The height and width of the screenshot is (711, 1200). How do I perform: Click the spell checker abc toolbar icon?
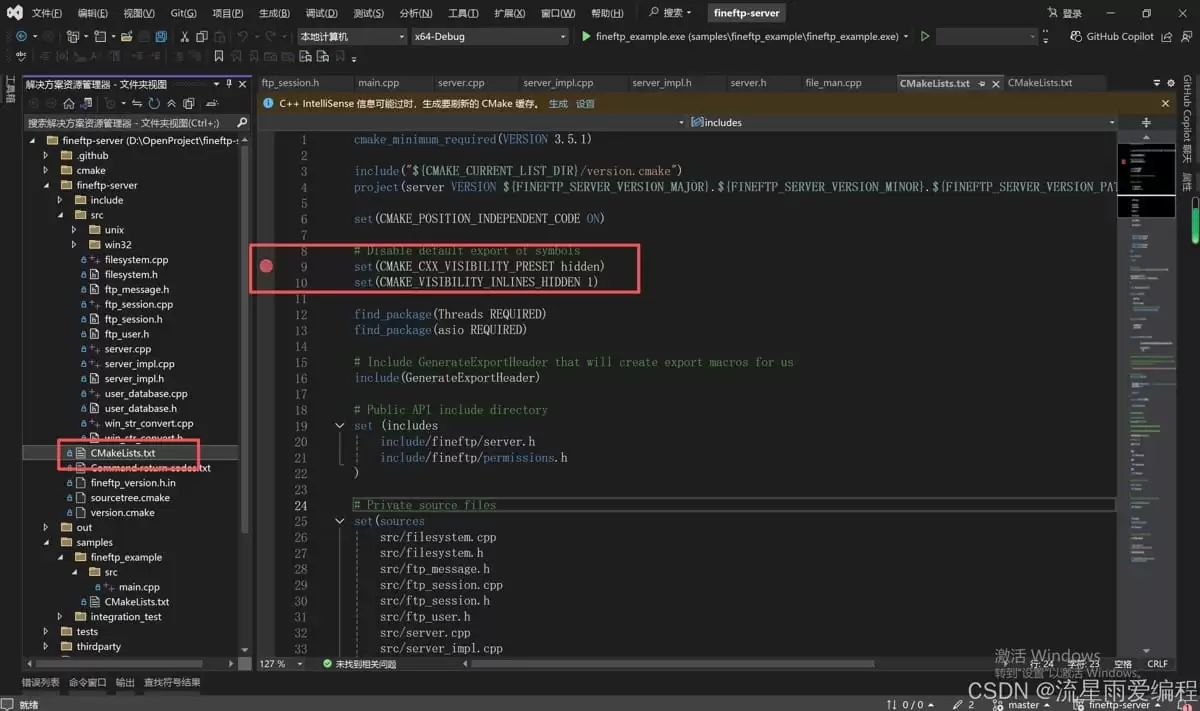pyautogui.click(x=21, y=56)
